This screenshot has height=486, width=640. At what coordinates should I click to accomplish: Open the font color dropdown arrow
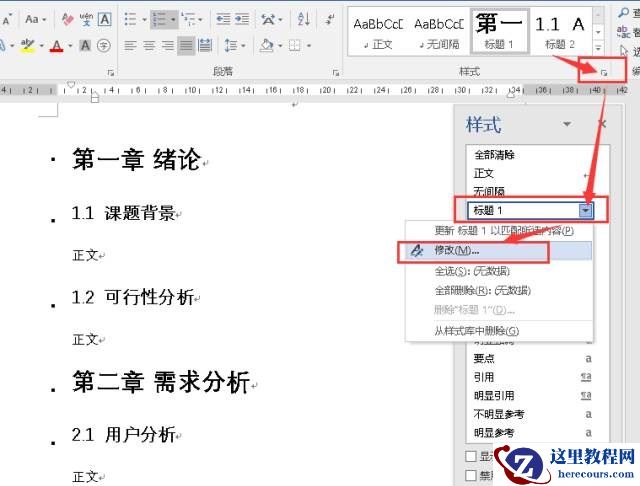[70, 46]
